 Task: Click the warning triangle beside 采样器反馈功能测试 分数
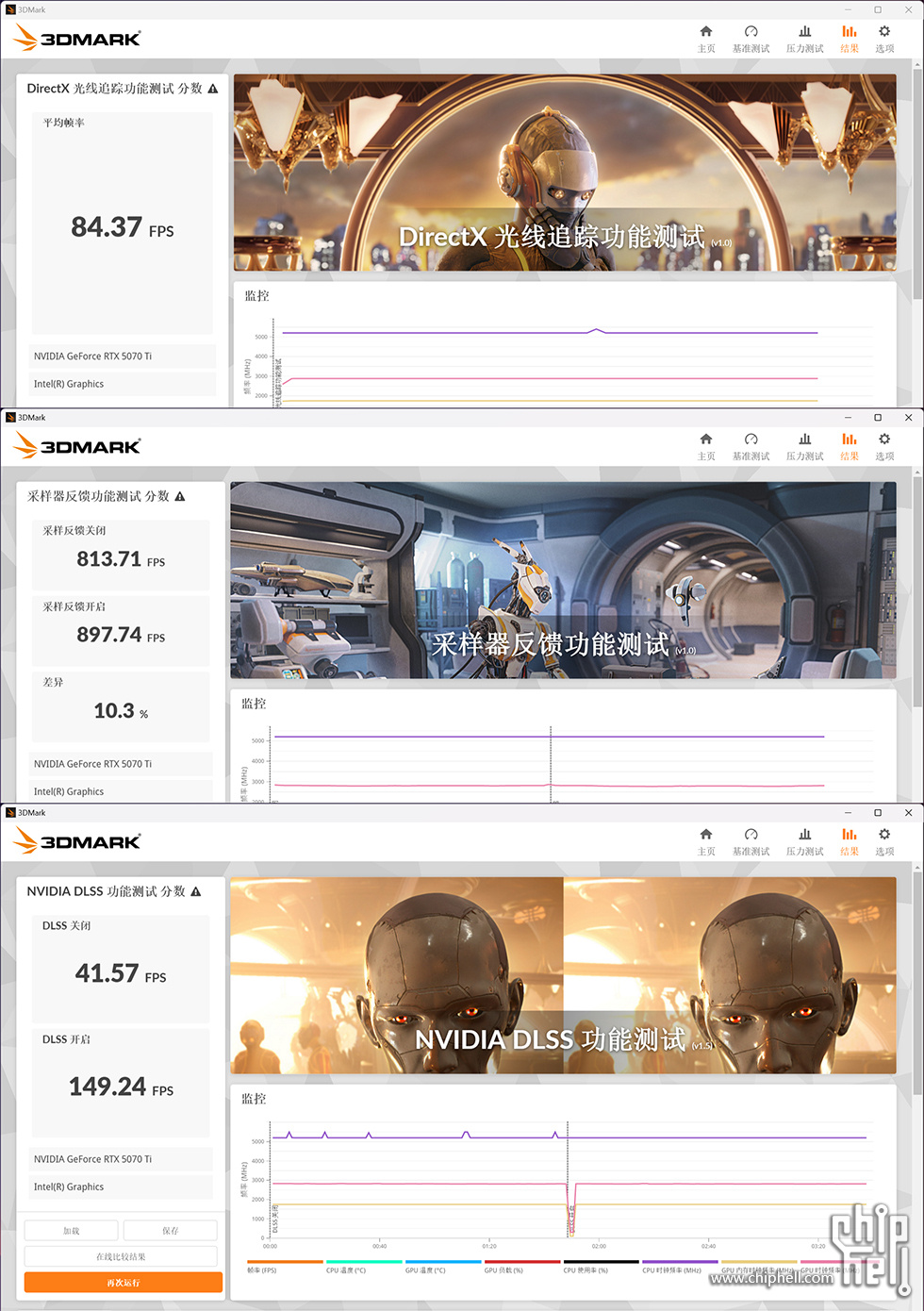180,496
